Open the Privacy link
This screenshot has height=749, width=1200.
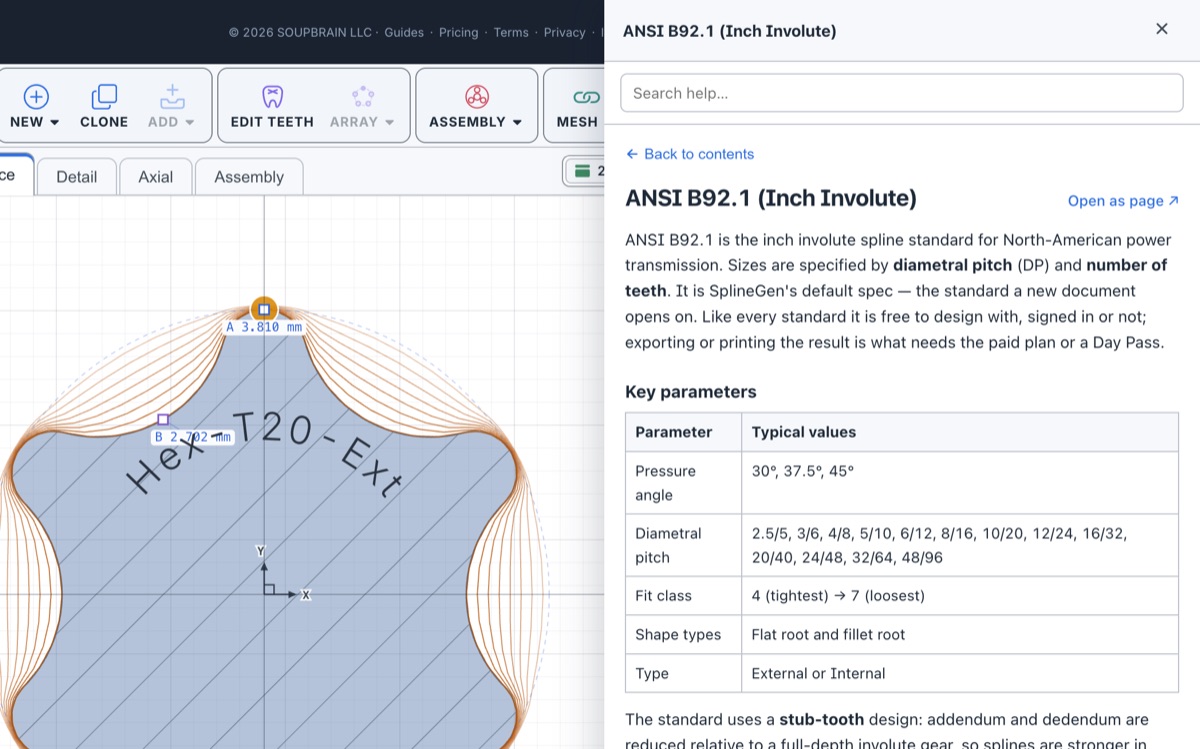565,32
